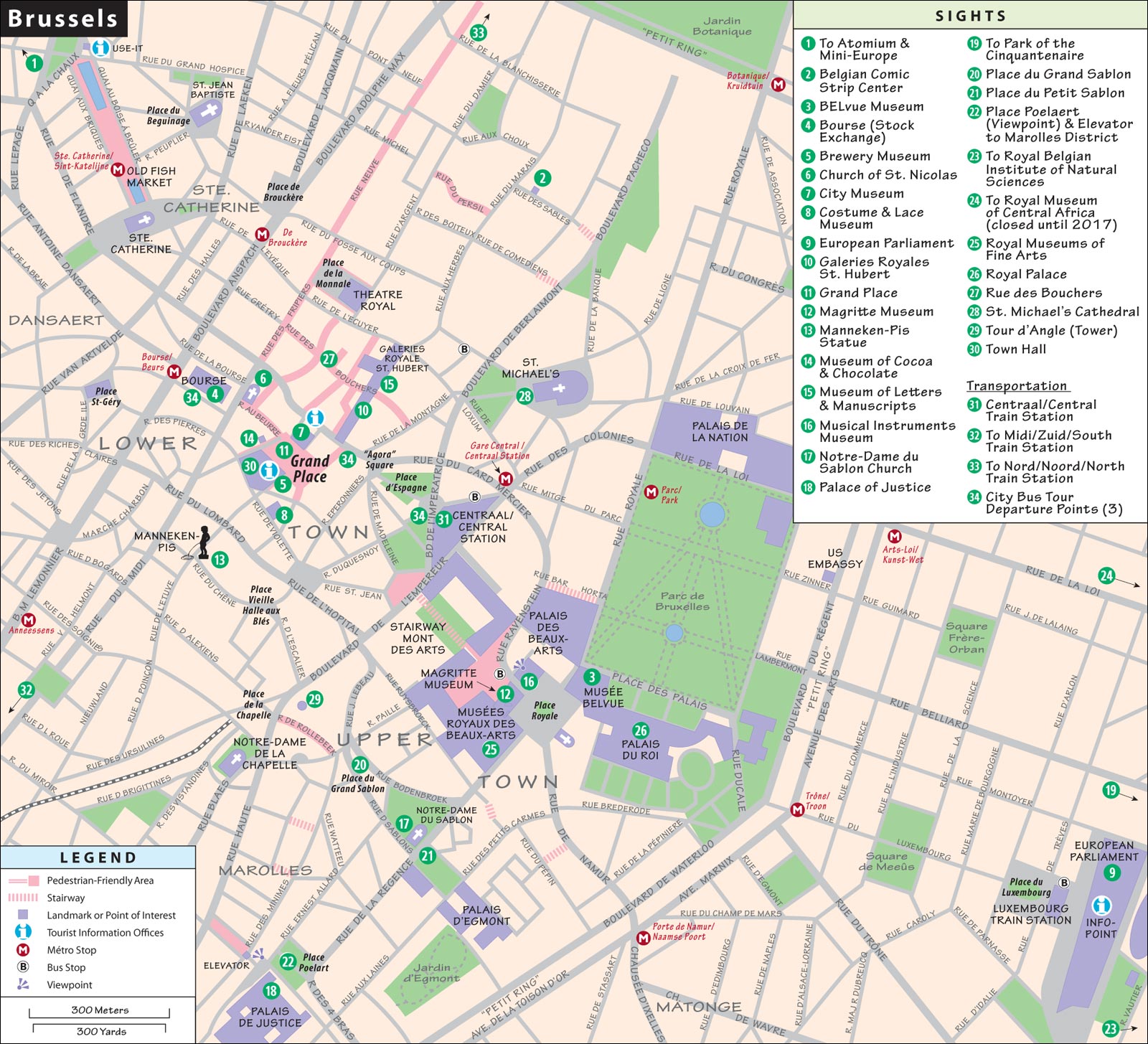Screen dimensions: 1148x1044
Task: Click the 'SIGHTS' panel header
Action: (971, 16)
